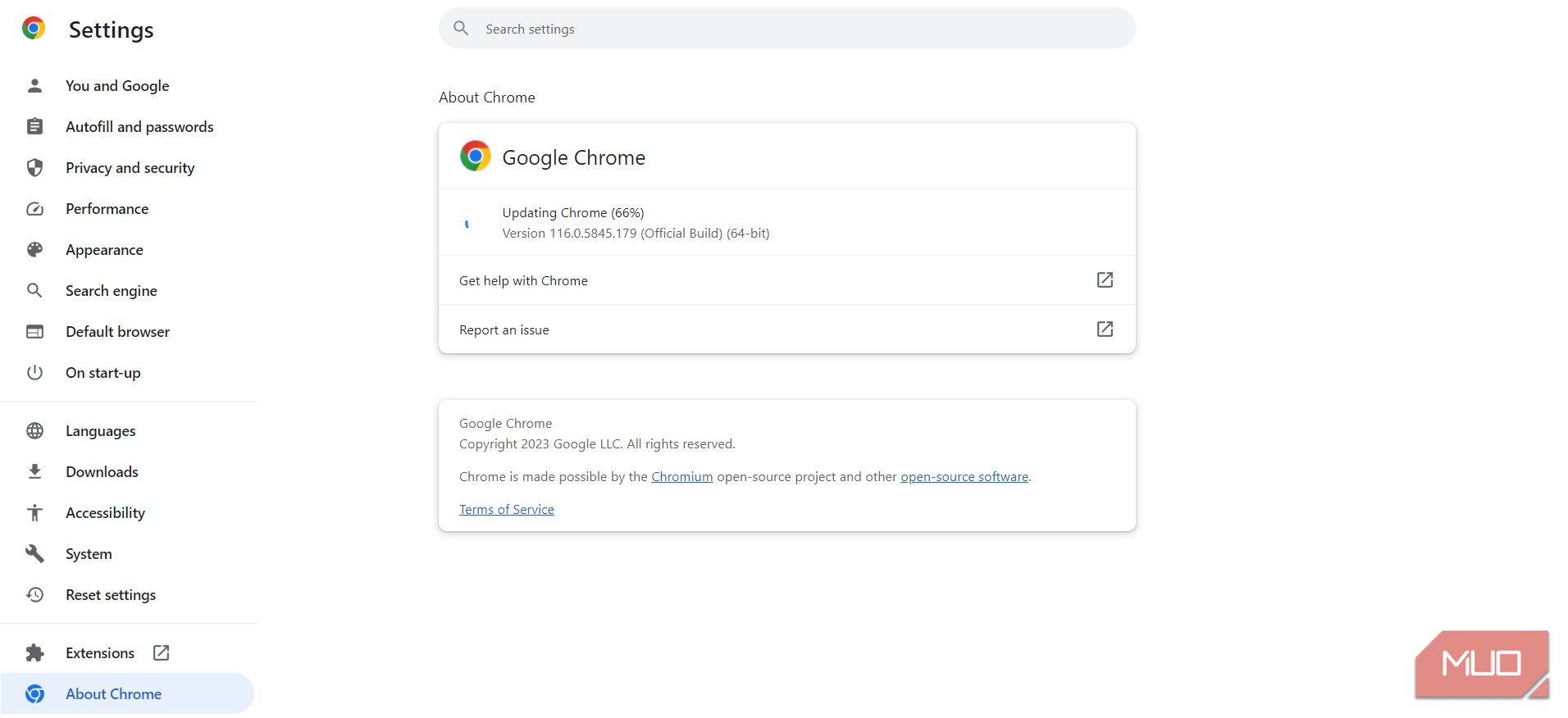Viewport: 1568px width, 718px height.
Task: Click the Appearance palette icon
Action: (x=34, y=249)
